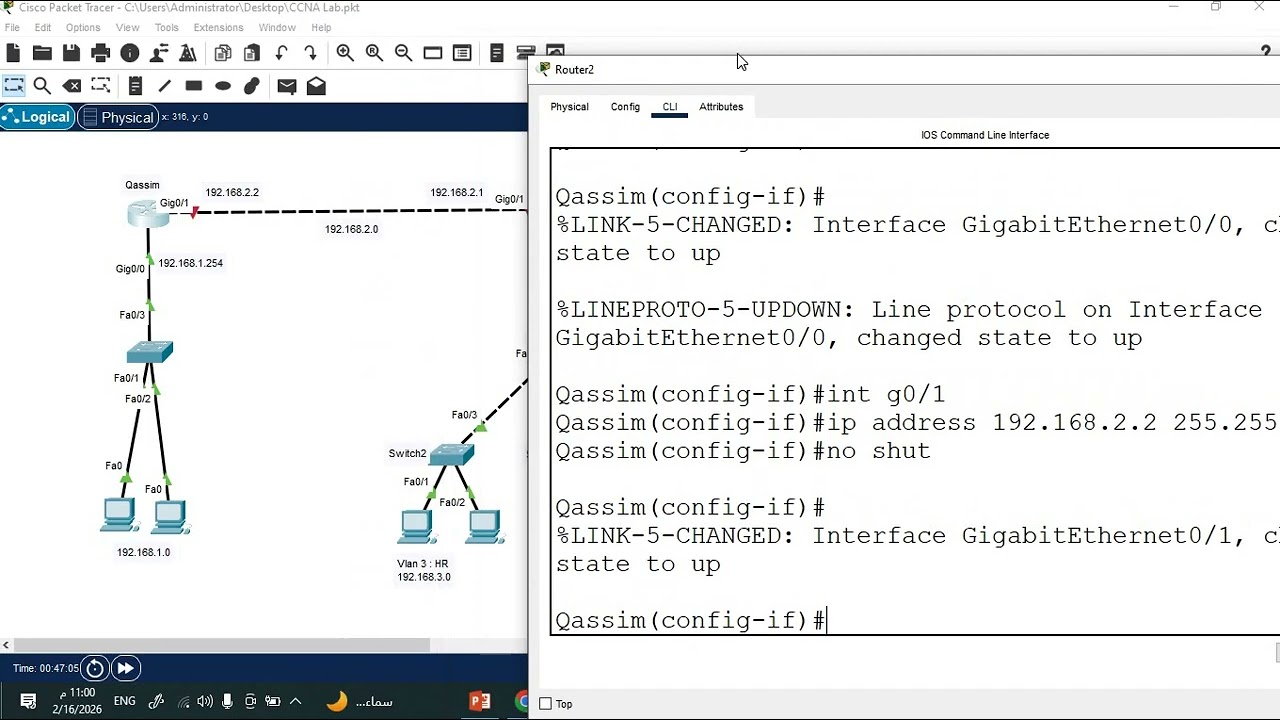Enable the Top checkbox in Router2
1280x720 pixels.
545,704
